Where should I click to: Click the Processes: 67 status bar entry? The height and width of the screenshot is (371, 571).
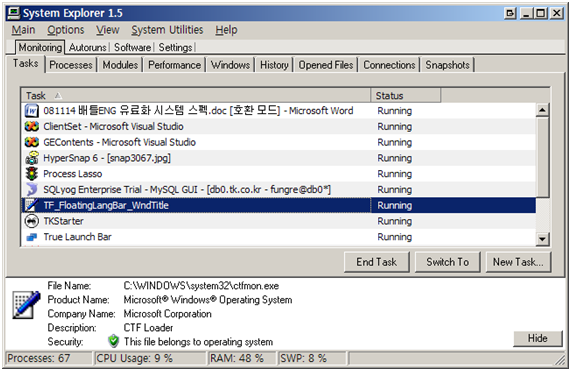[x=48, y=358]
